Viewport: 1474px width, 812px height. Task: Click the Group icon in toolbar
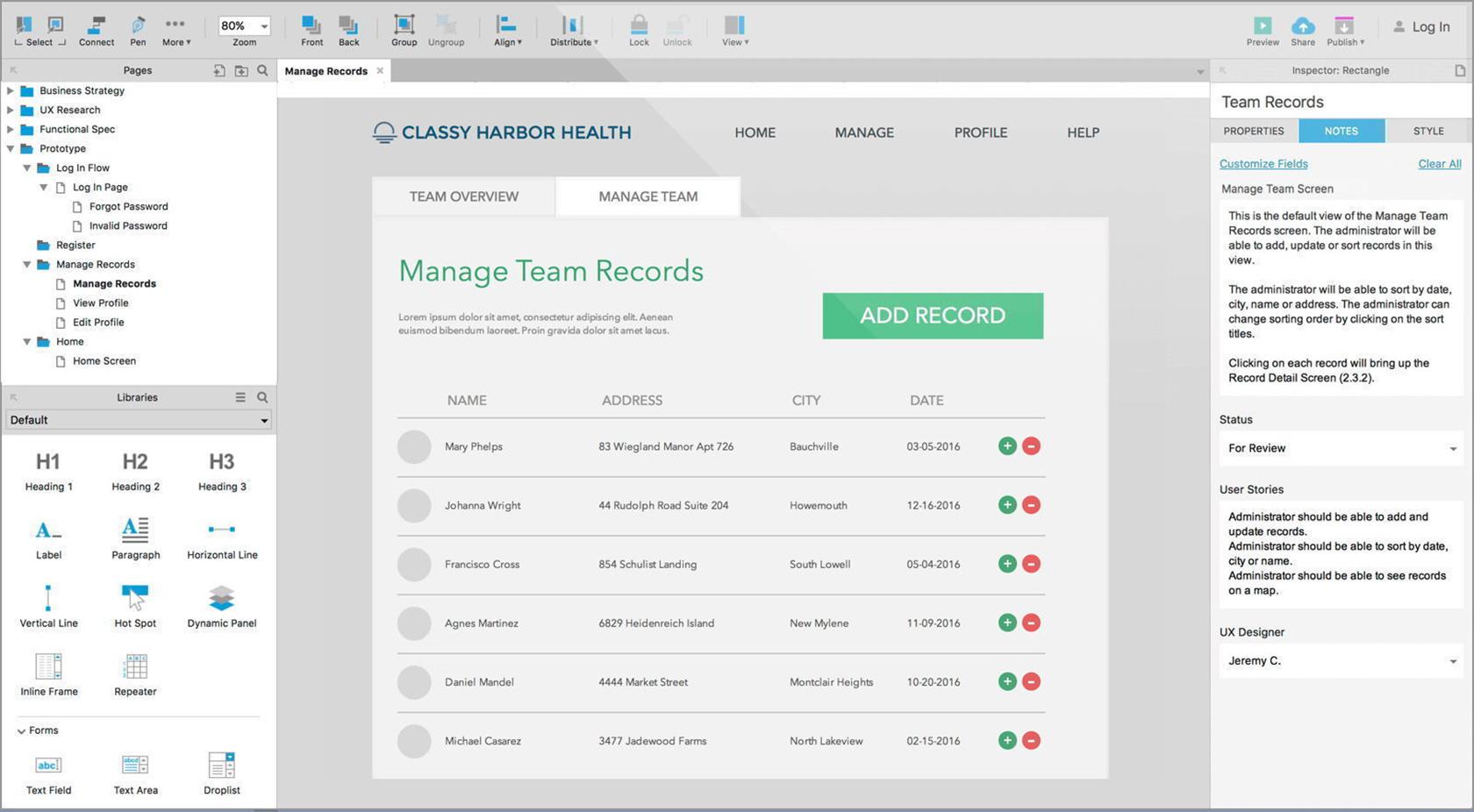404,31
